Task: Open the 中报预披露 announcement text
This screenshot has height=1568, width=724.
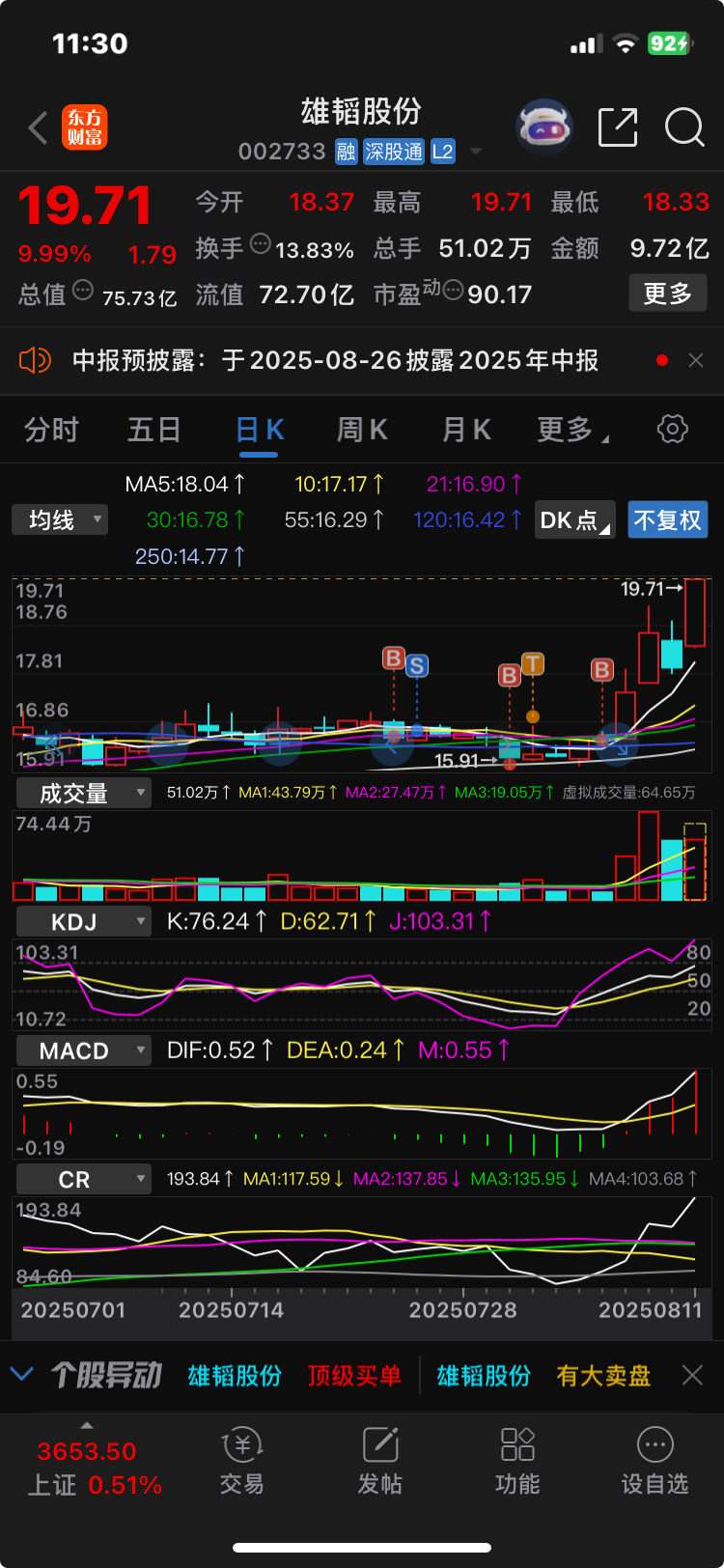Action: [335, 361]
